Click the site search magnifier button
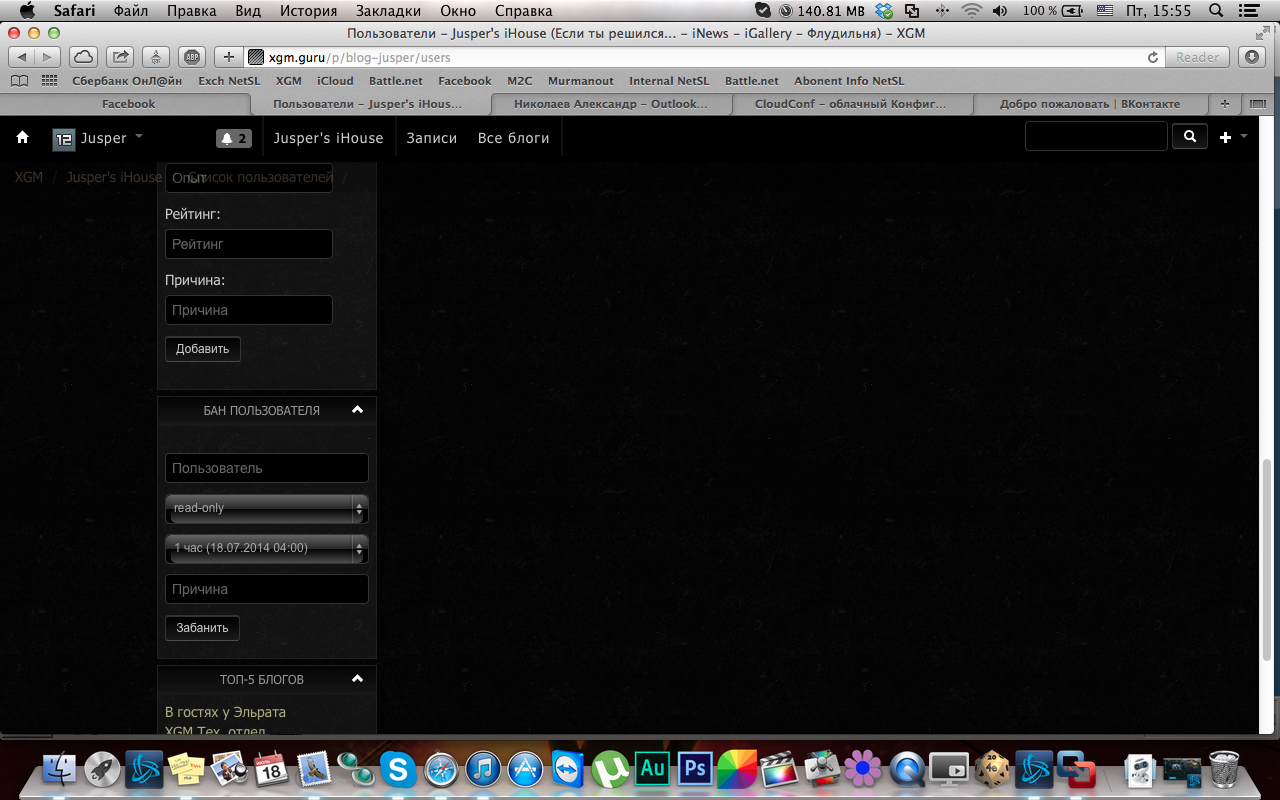The height and width of the screenshot is (800, 1280). (1189, 137)
